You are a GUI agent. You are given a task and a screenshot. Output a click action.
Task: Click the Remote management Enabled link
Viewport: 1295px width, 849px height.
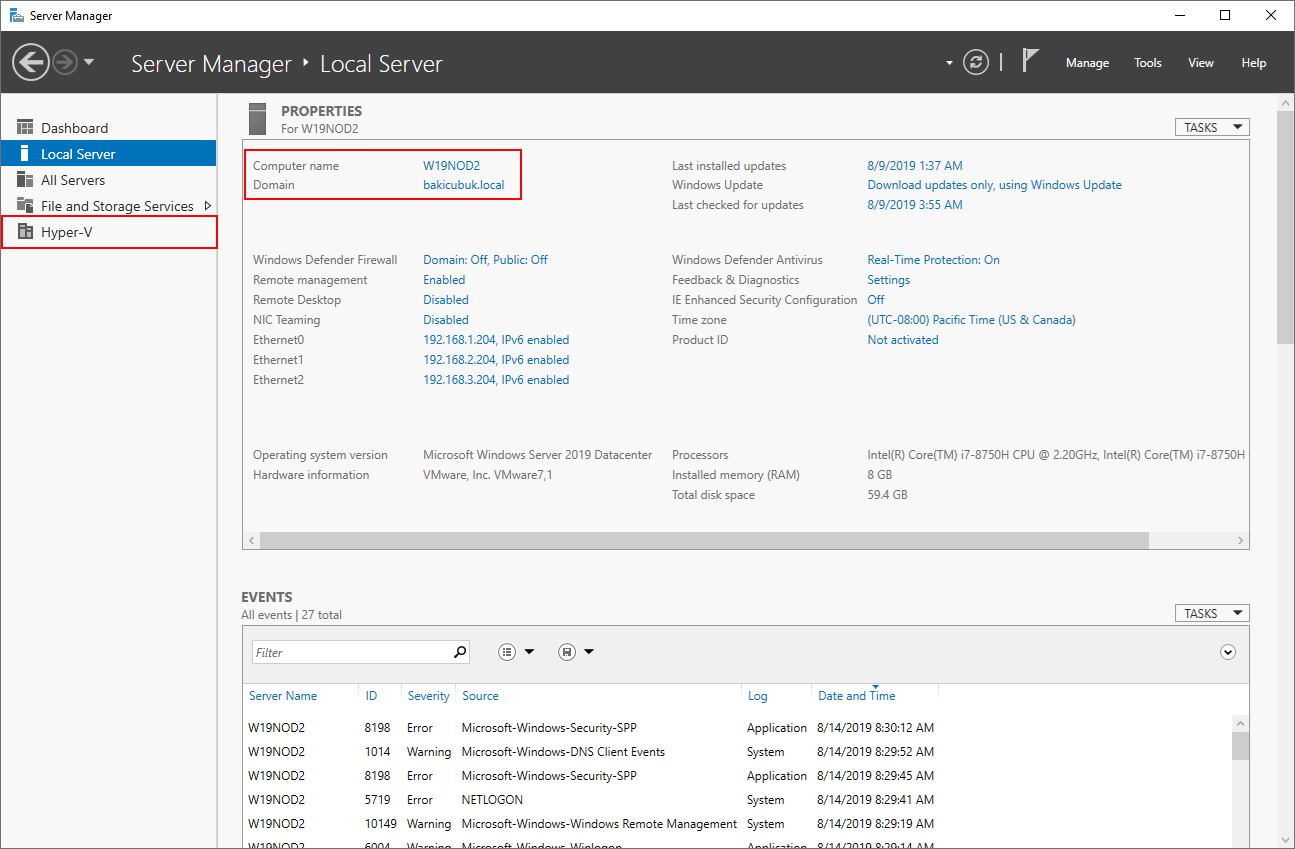pyautogui.click(x=444, y=280)
